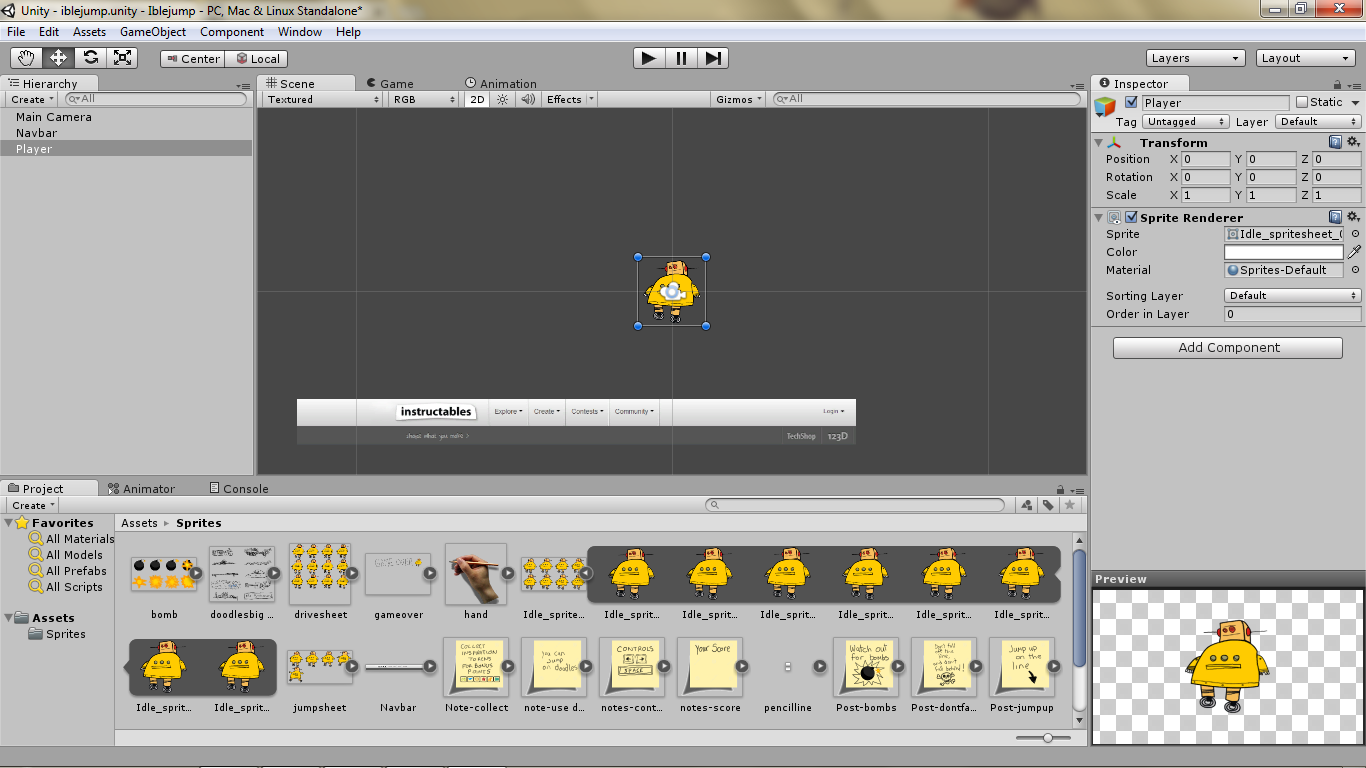Image resolution: width=1366 pixels, height=768 pixels.
Task: Collapse the Transform component
Action: (x=1100, y=142)
